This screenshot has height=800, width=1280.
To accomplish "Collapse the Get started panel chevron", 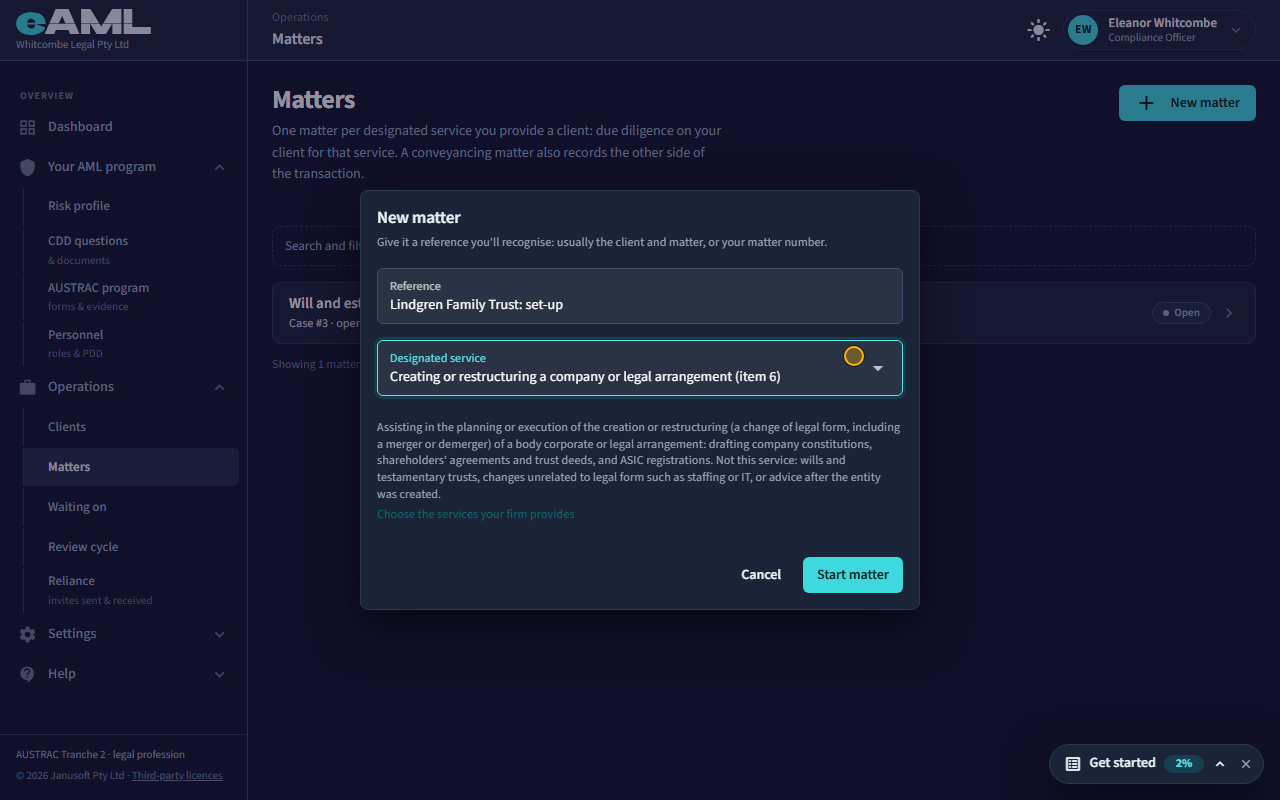I will [1220, 763].
